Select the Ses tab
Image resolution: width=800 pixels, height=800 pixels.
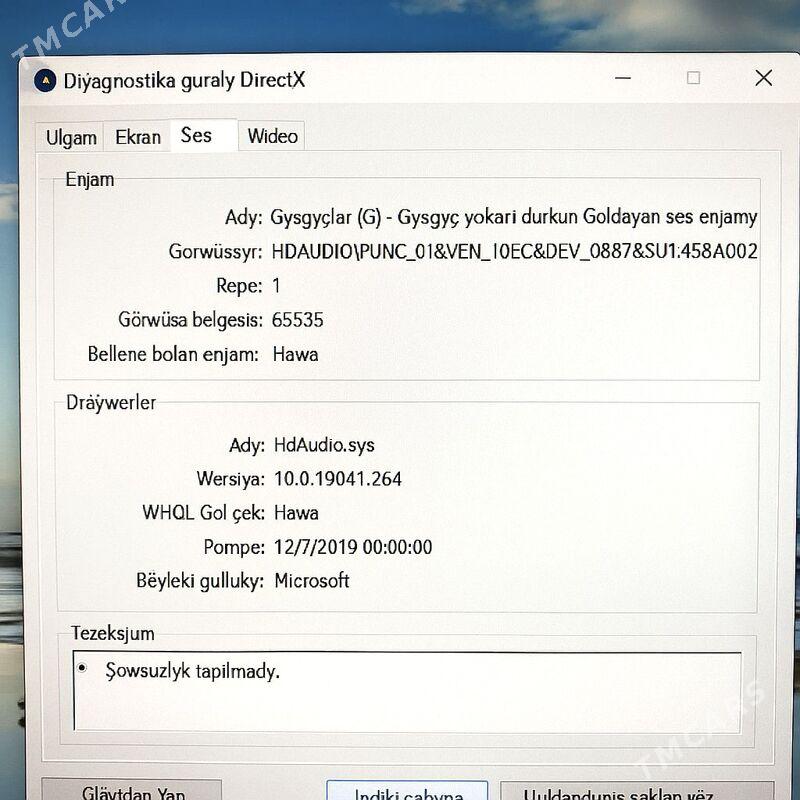[197, 135]
